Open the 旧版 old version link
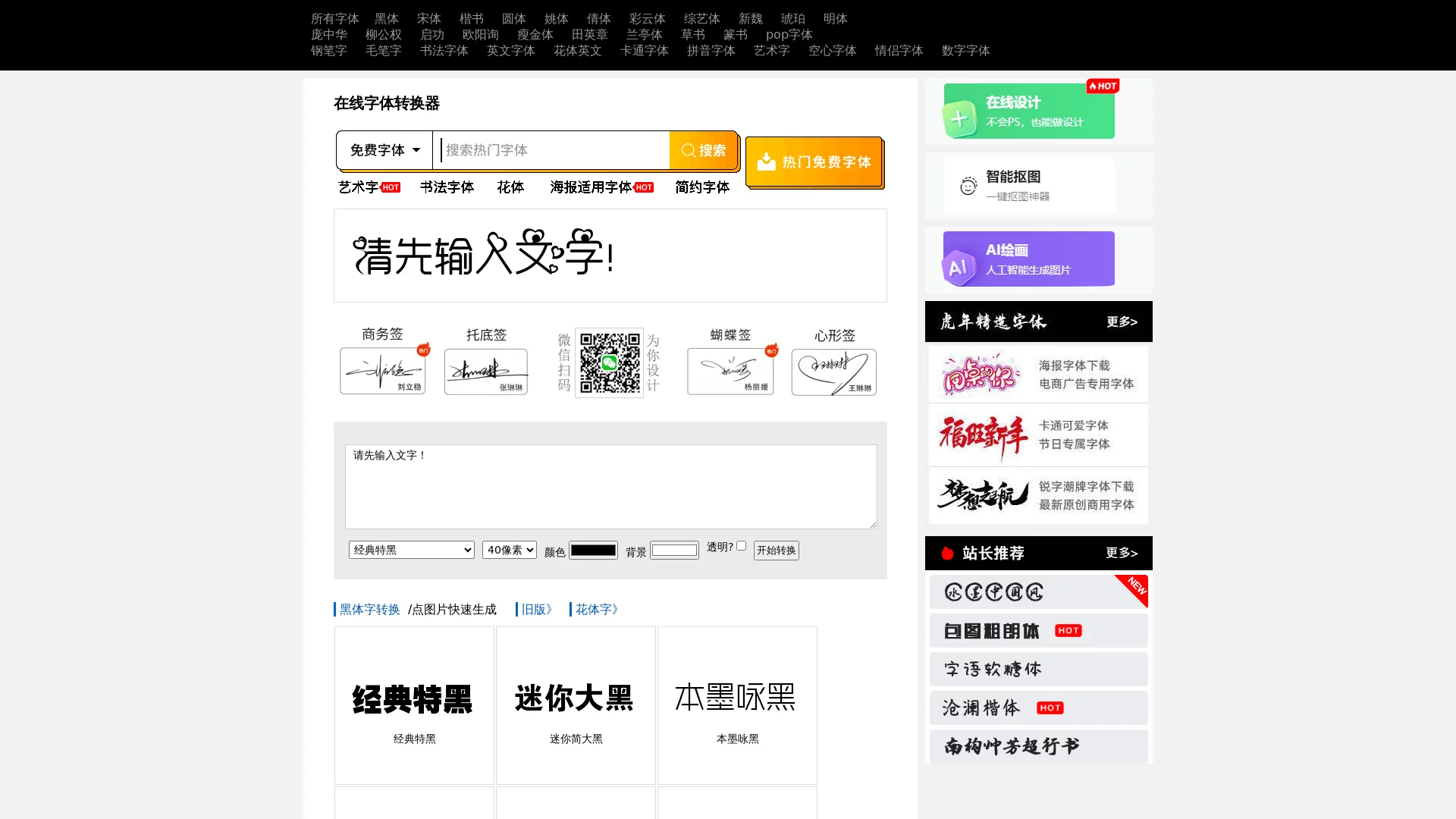The height and width of the screenshot is (819, 1456). (534, 609)
